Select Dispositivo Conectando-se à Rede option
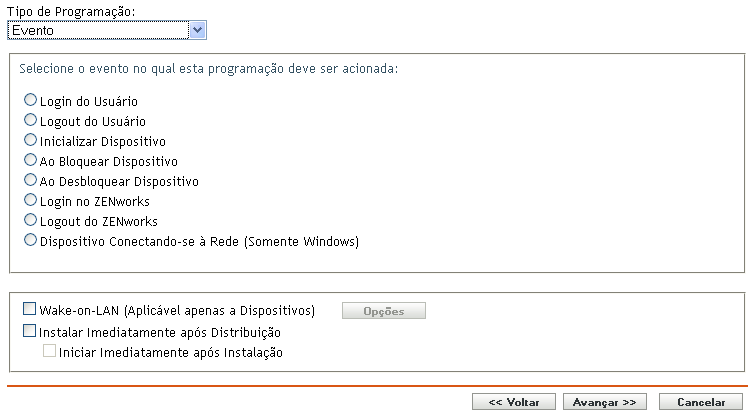This screenshot has width=751, height=418. click(30, 240)
